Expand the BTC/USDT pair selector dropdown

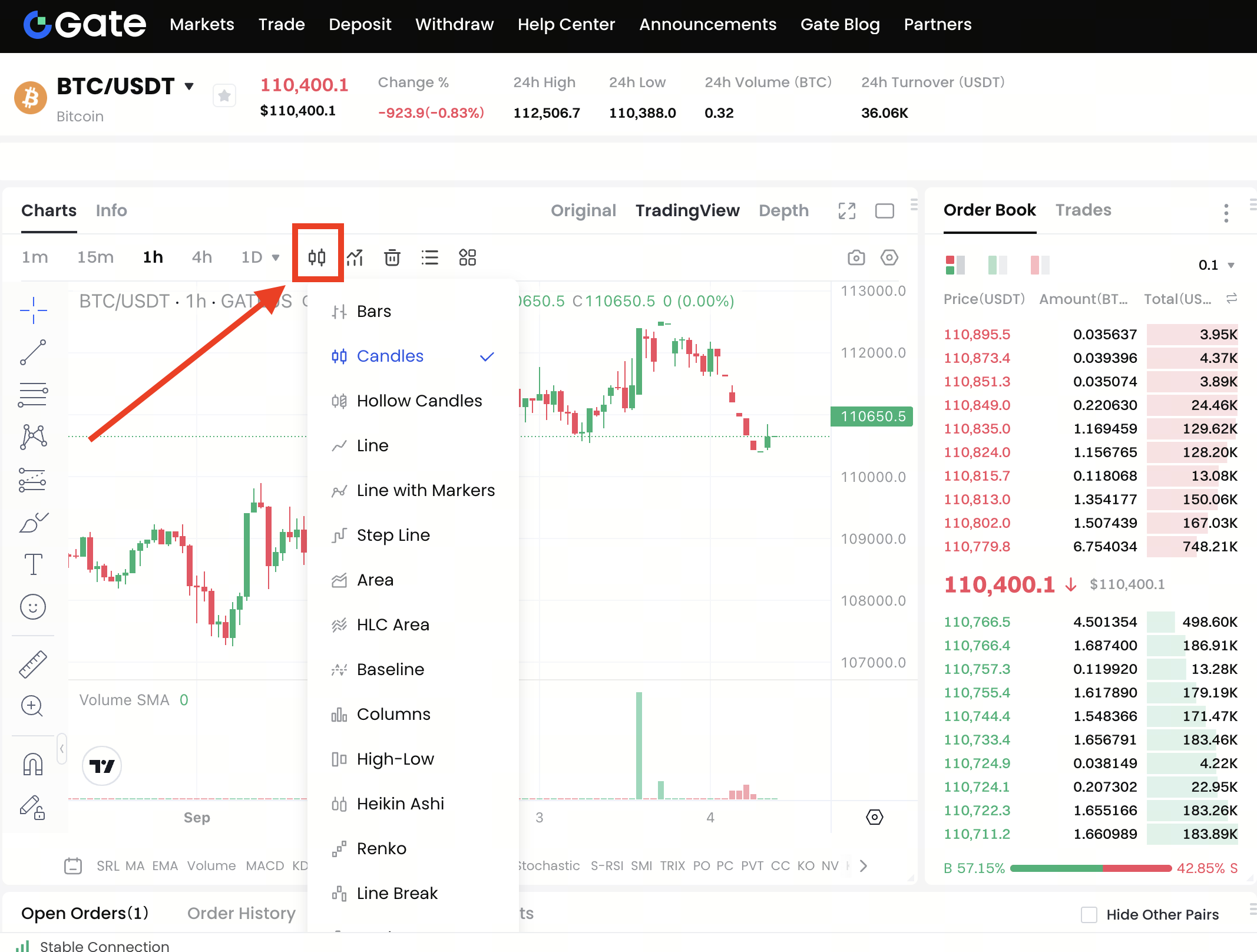(x=189, y=87)
